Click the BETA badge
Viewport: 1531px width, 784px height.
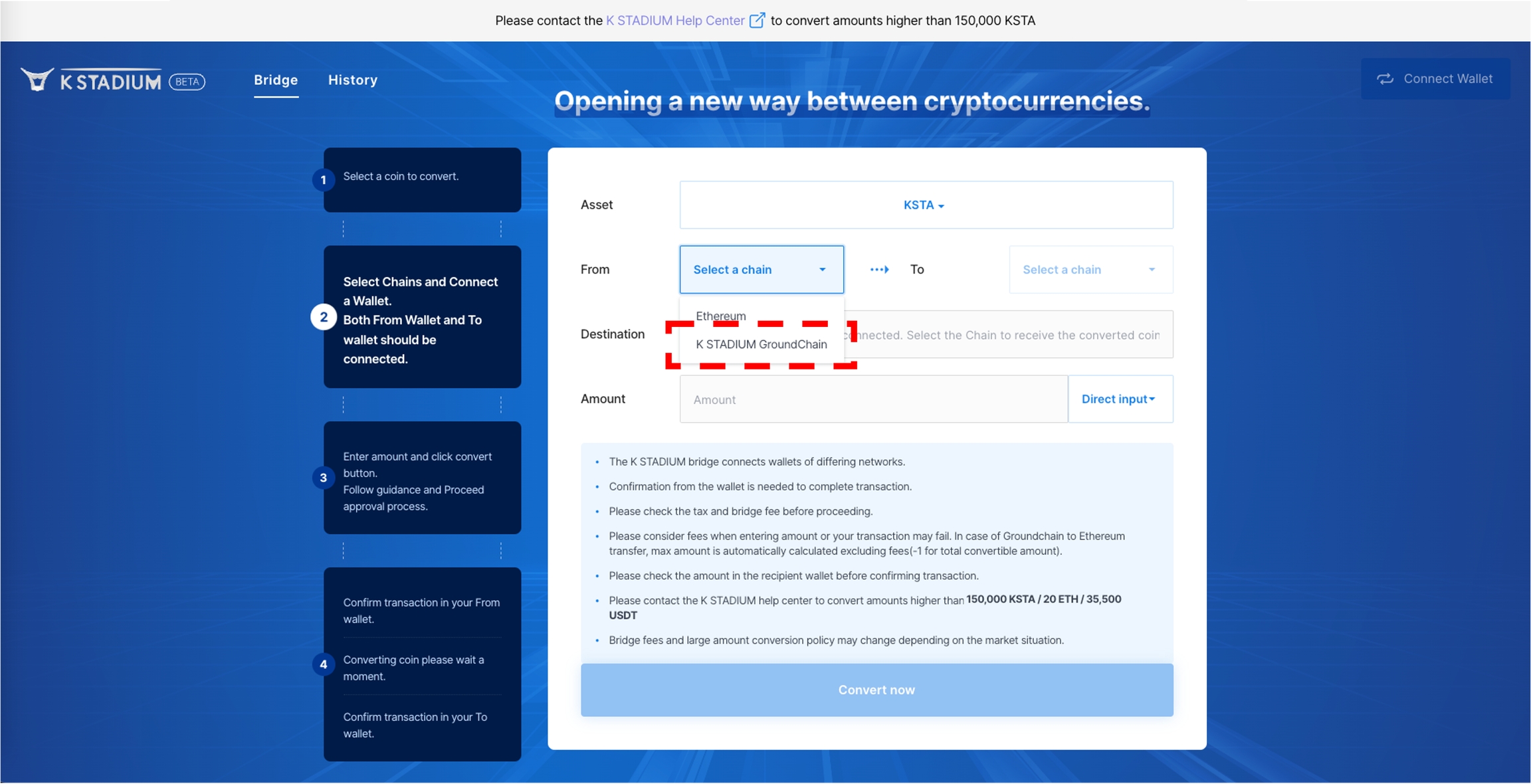[x=187, y=82]
